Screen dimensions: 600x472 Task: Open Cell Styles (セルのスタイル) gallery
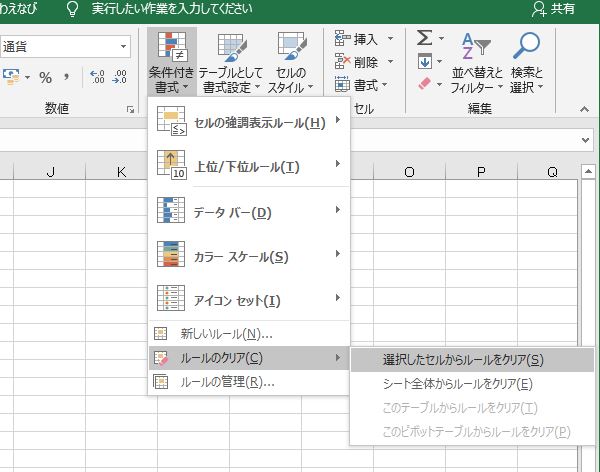[290, 62]
